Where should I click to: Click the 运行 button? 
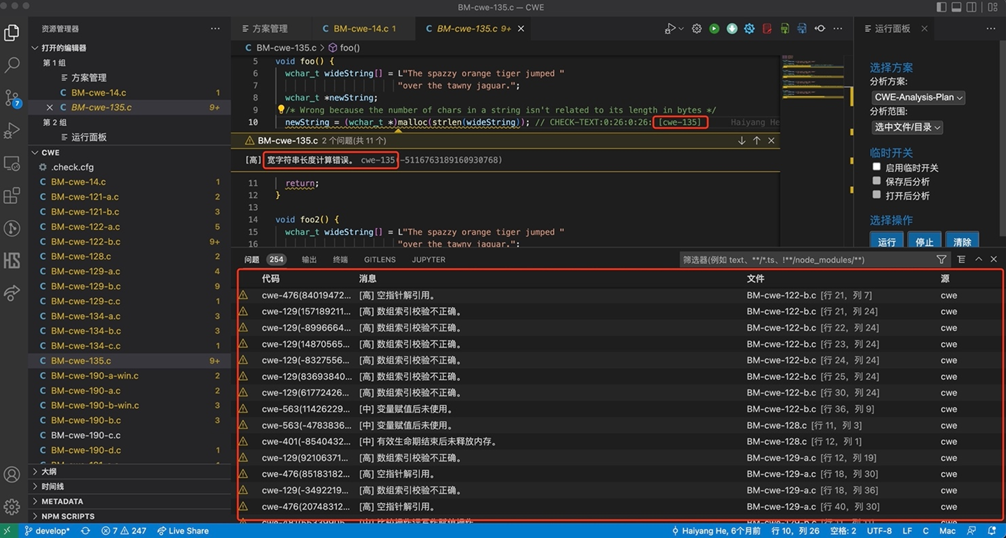point(887,240)
